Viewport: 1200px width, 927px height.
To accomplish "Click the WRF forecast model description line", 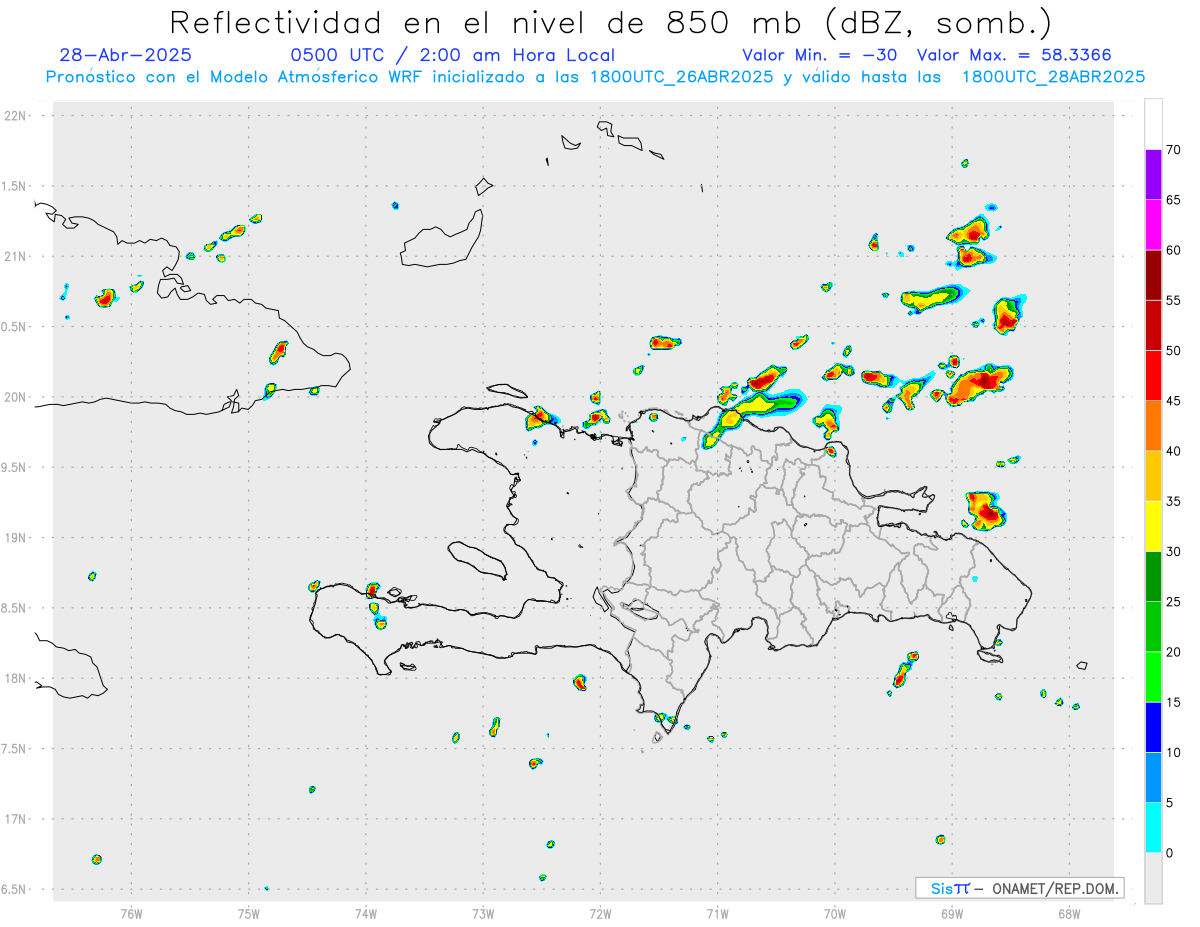I will [595, 77].
